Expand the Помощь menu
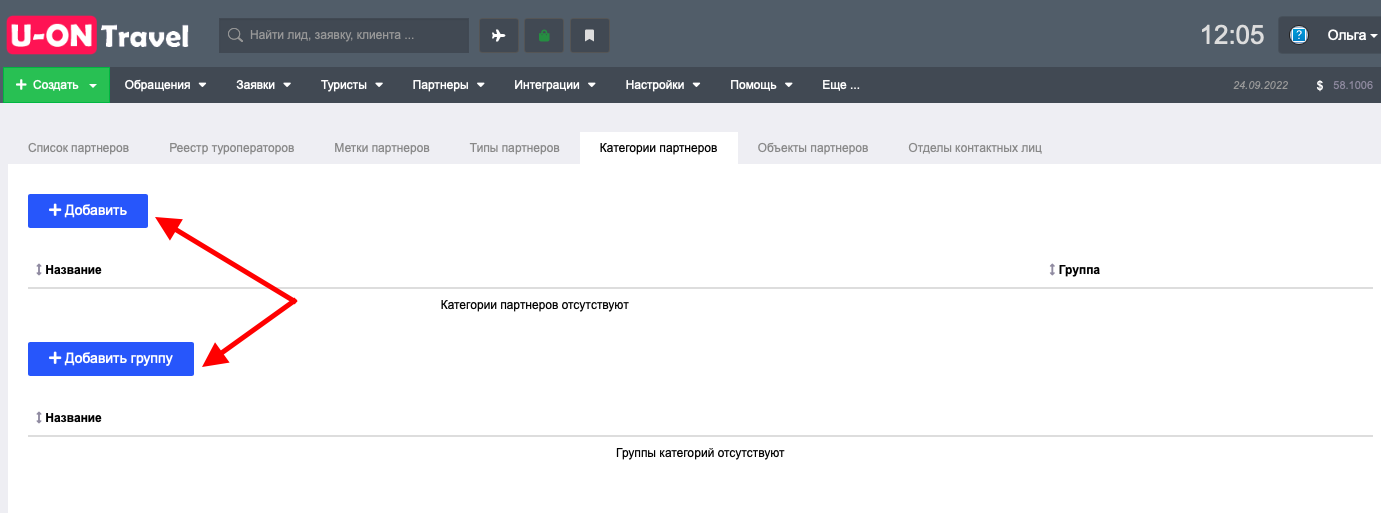 [x=762, y=85]
